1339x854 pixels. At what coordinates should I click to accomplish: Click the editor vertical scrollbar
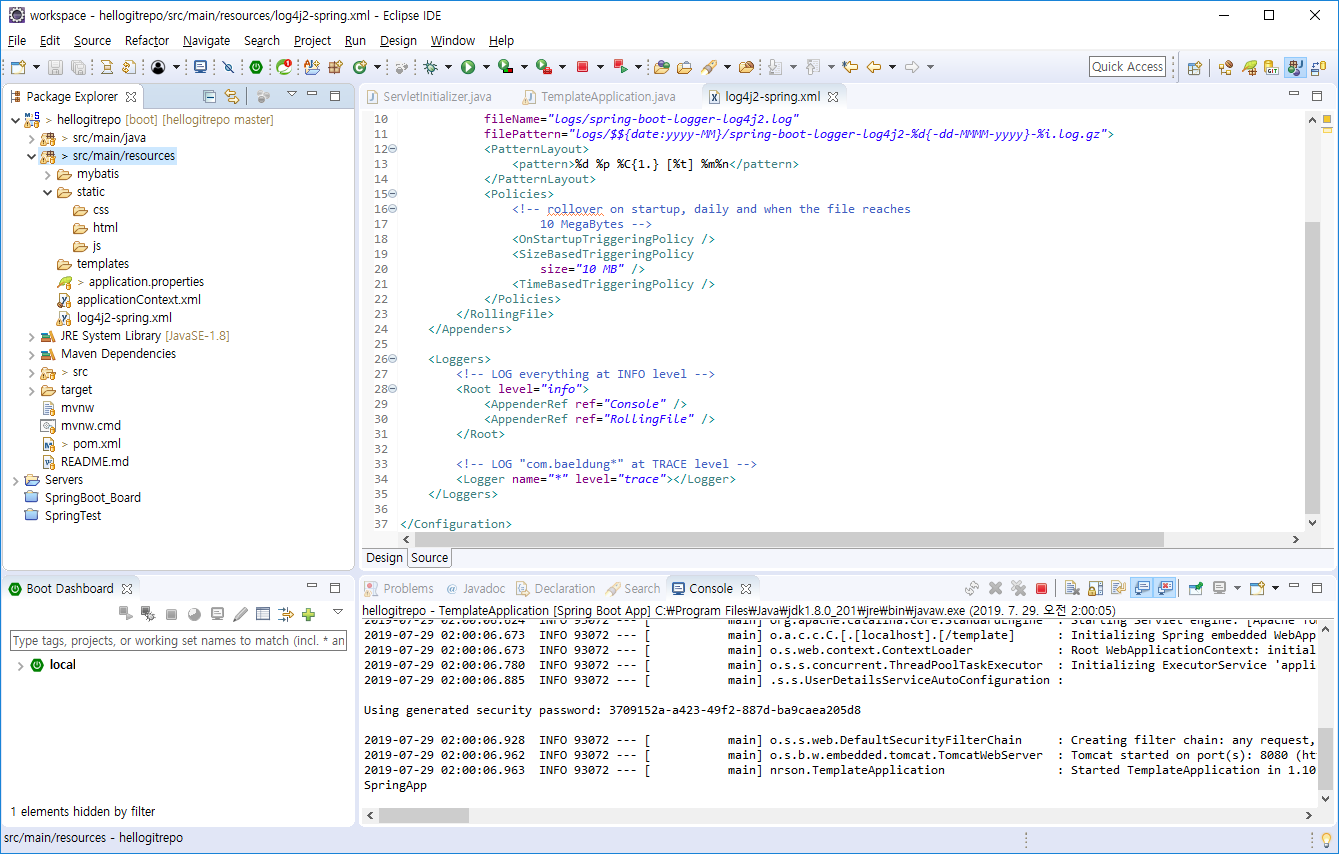1312,367
